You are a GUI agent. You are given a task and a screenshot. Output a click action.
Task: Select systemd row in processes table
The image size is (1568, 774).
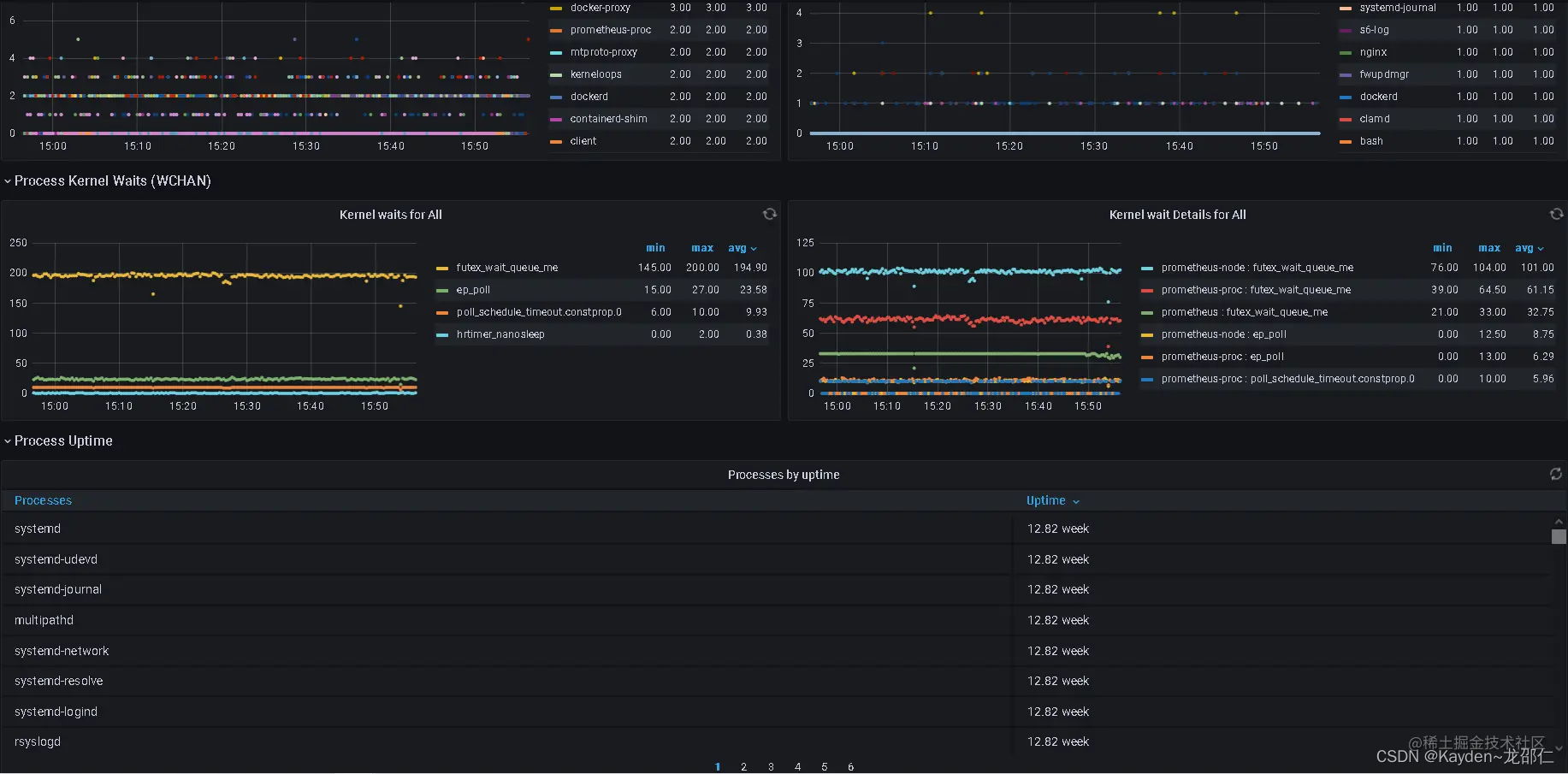[777, 529]
